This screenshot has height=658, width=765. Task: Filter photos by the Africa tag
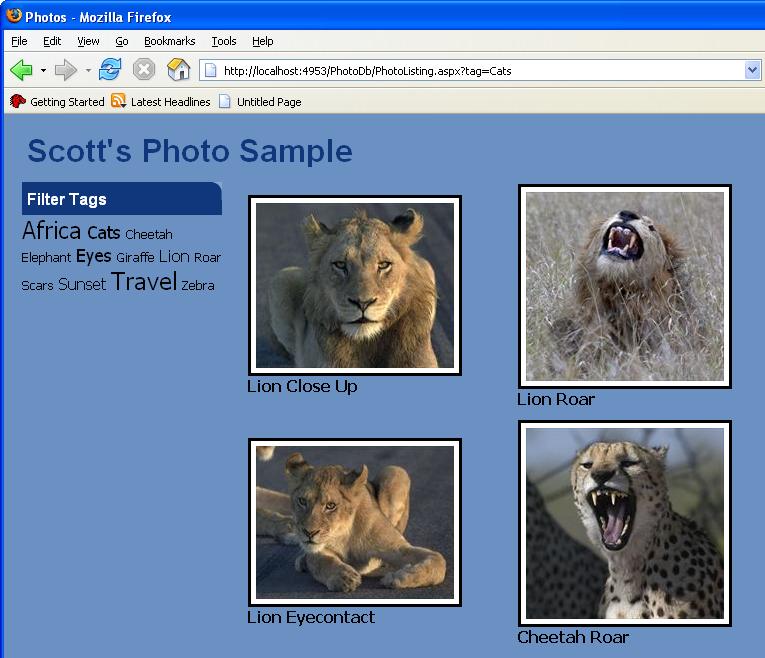pyautogui.click(x=51, y=230)
